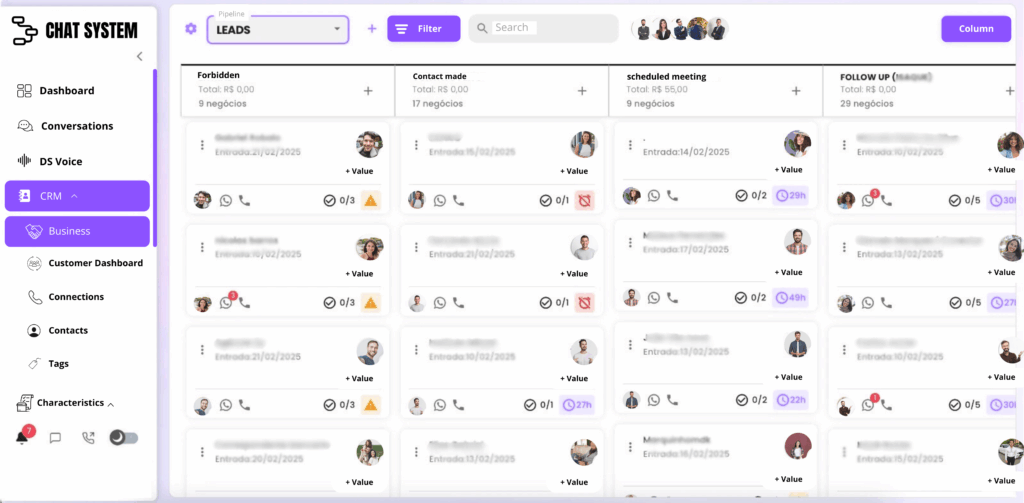Click 0/2 task checkmark on first scheduled meeting card
Viewport: 1024px width, 503px height.
tap(751, 195)
